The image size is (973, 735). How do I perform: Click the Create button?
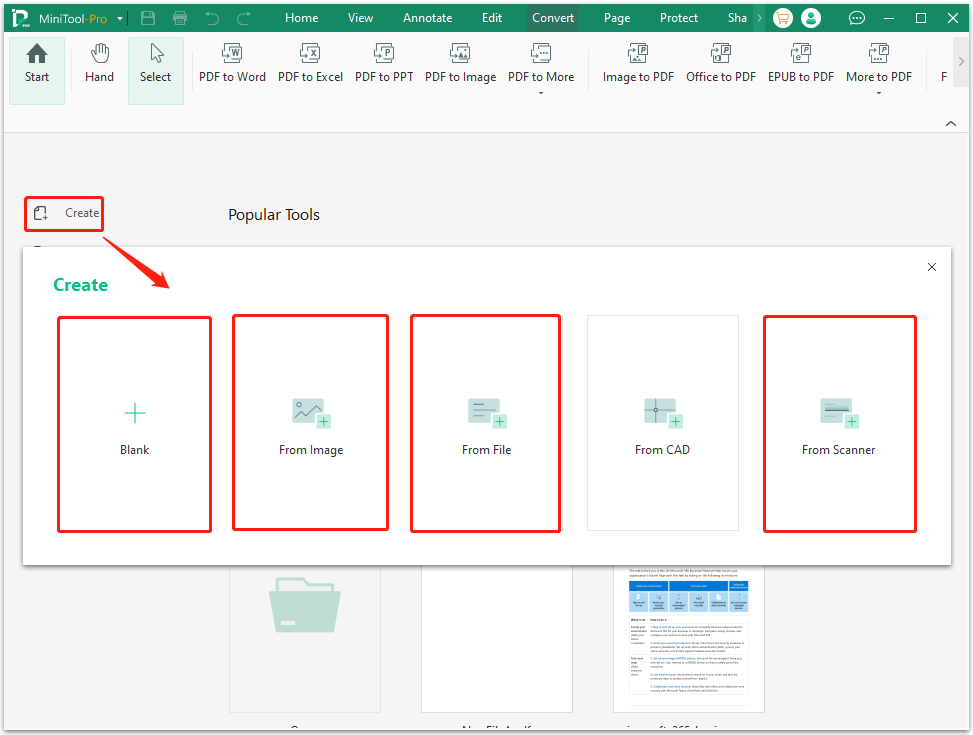coord(63,213)
